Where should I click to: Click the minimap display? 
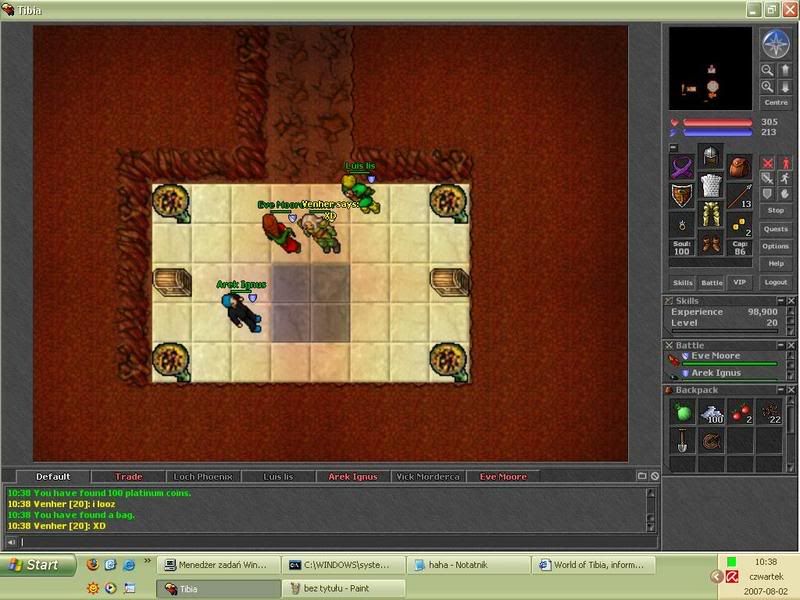[x=710, y=68]
